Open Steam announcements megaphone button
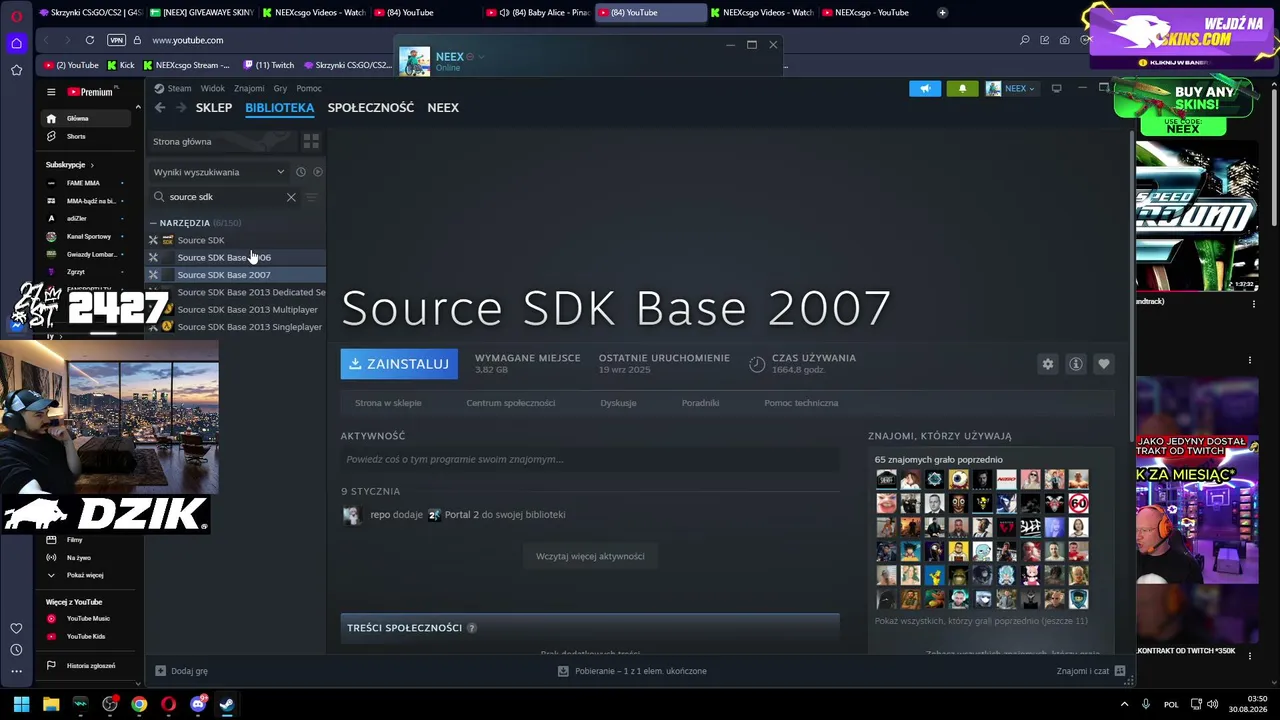 coord(925,88)
